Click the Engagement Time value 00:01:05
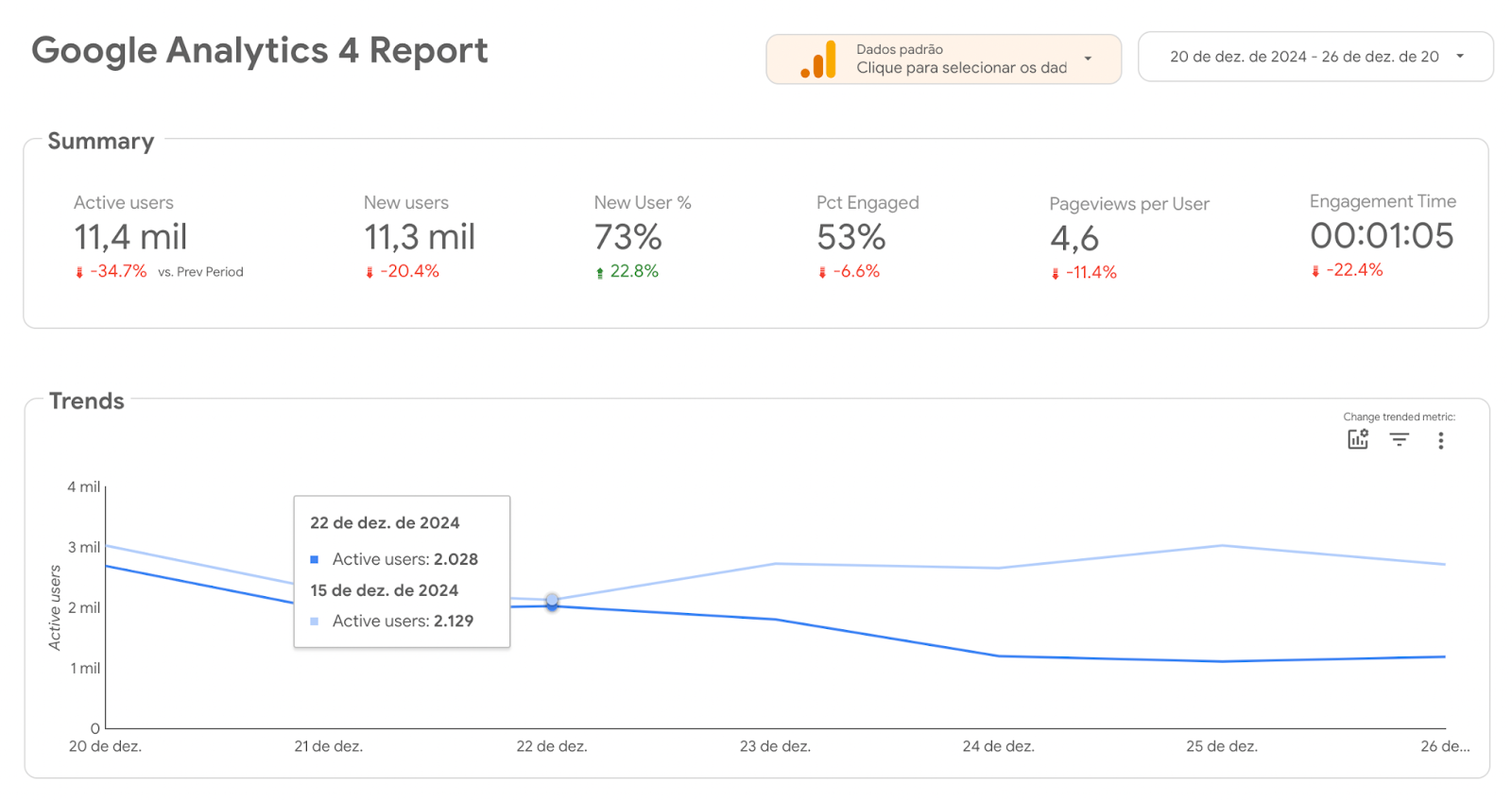 click(1382, 236)
